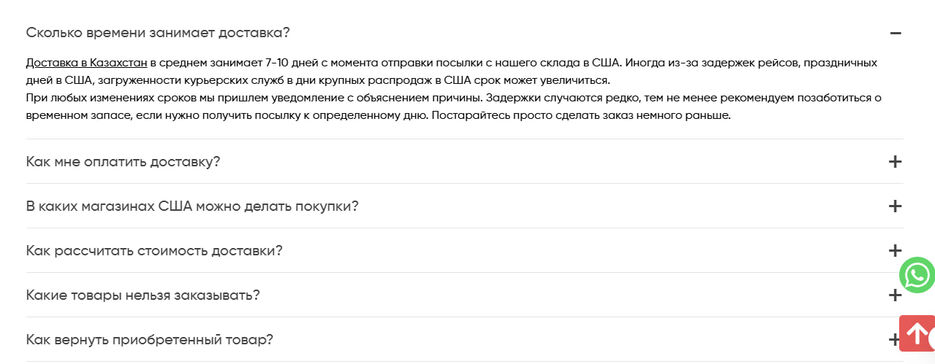Open 'В каких магазинах США можно делать покупки?'
The height and width of the screenshot is (364, 935).
(193, 206)
